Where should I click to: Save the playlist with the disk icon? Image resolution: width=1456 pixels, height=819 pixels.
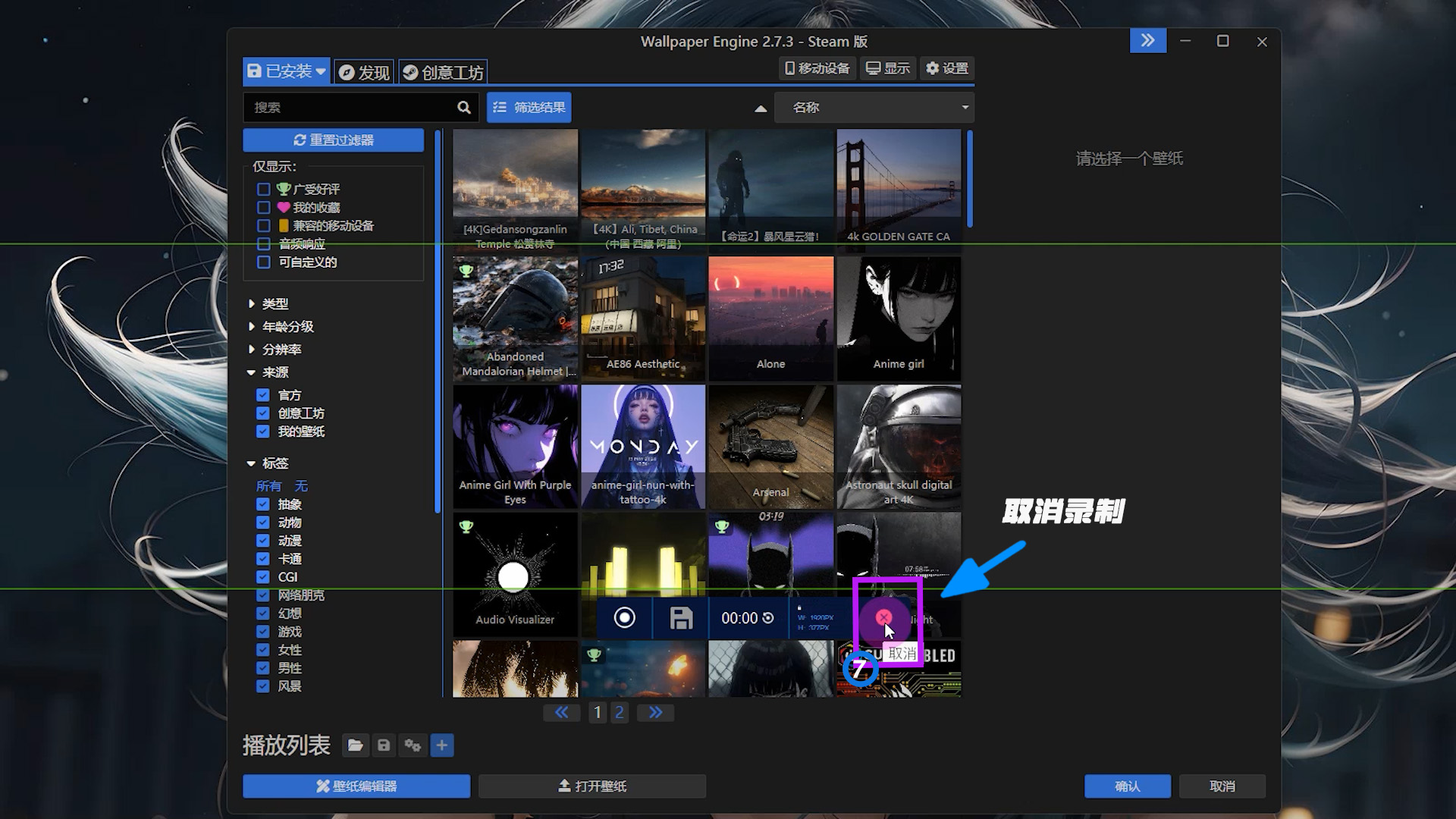[x=384, y=745]
